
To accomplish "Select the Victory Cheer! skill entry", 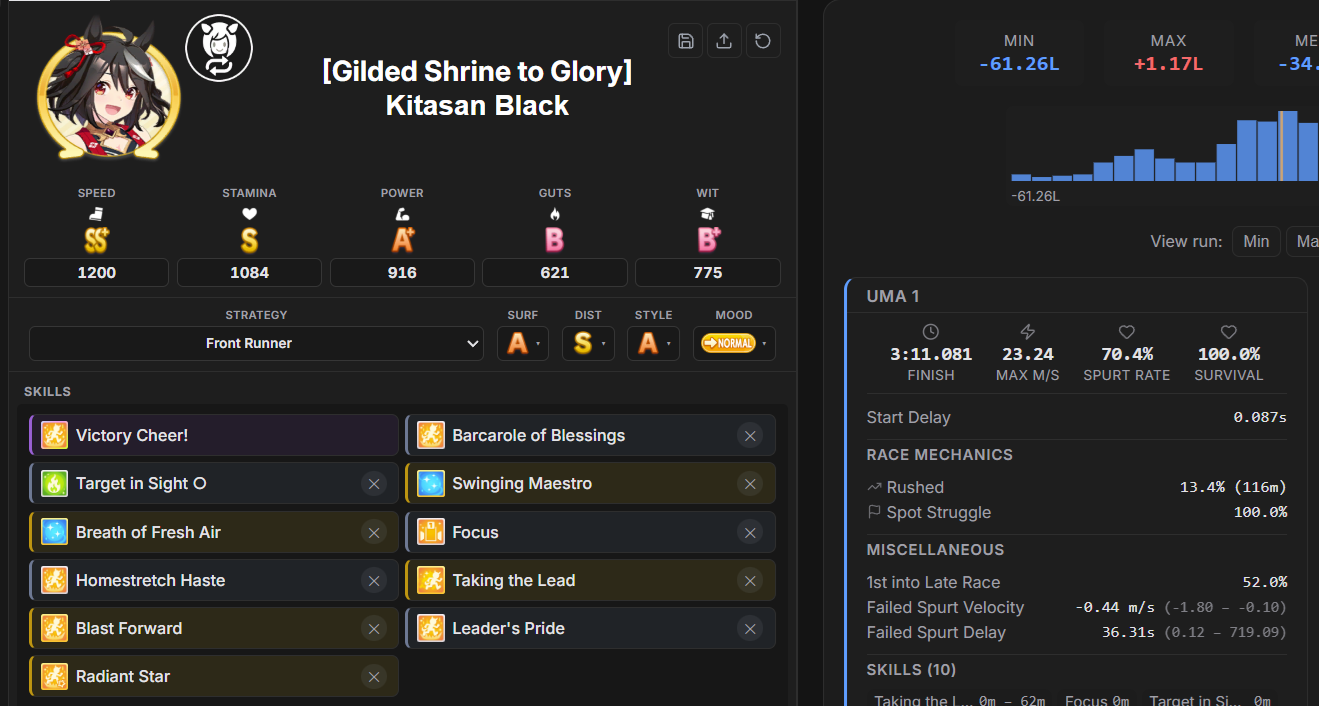I will [214, 435].
